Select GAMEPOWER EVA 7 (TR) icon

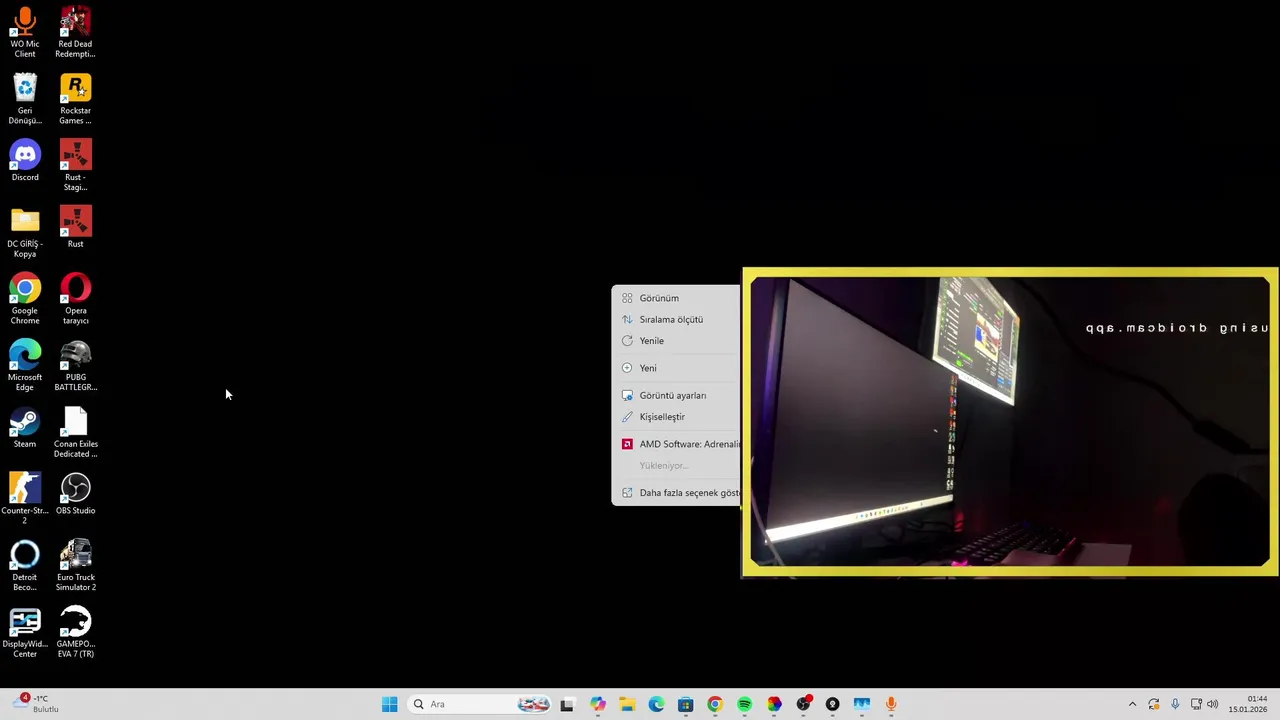click(75, 633)
